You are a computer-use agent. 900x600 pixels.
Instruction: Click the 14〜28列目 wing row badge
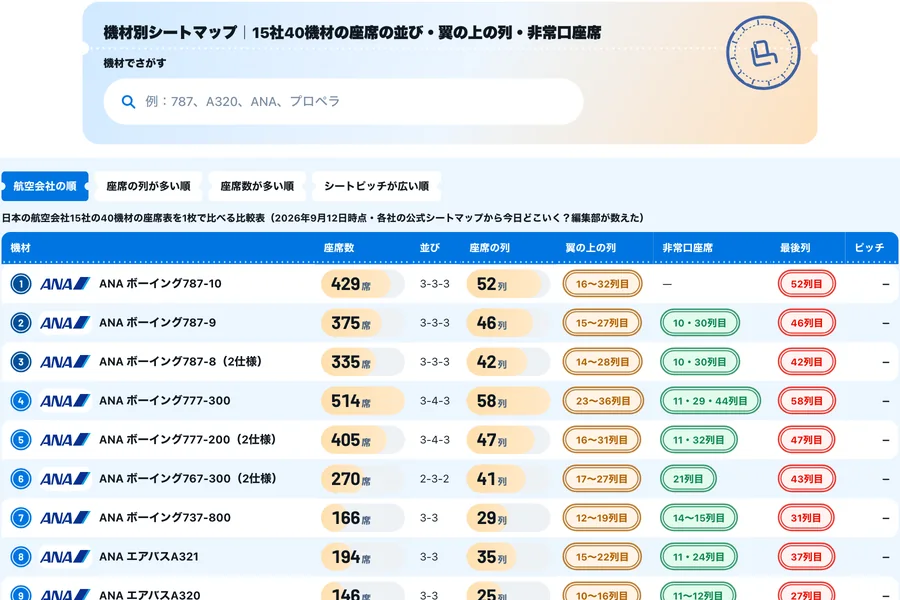click(602, 362)
